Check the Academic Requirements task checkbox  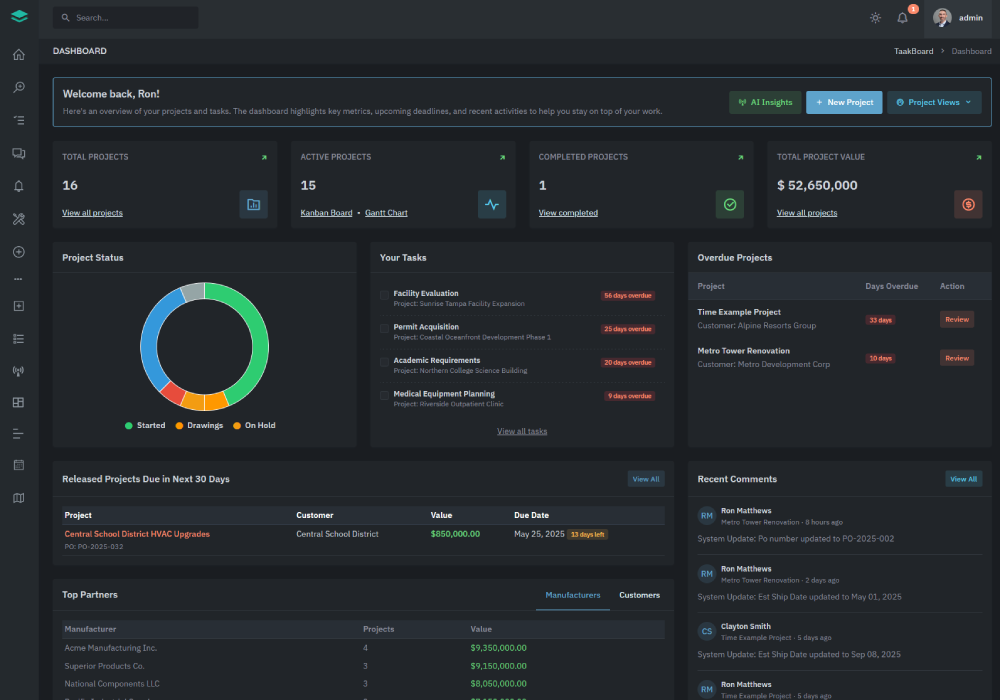[384, 362]
